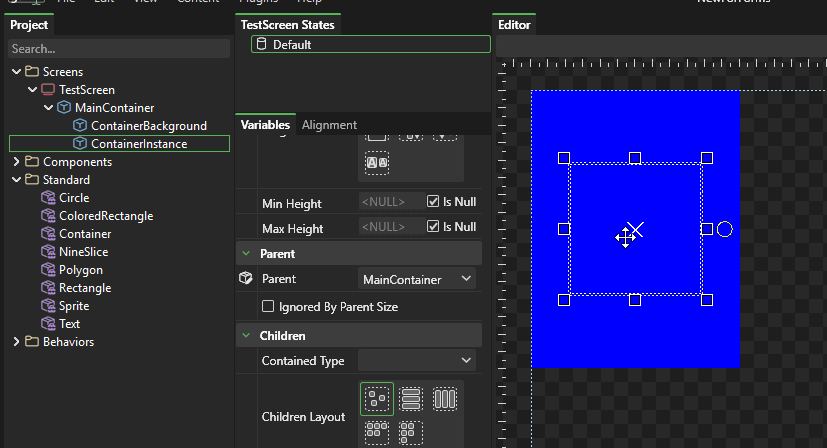Switch to the Alignment tab
The image size is (827, 448).
[x=329, y=125]
